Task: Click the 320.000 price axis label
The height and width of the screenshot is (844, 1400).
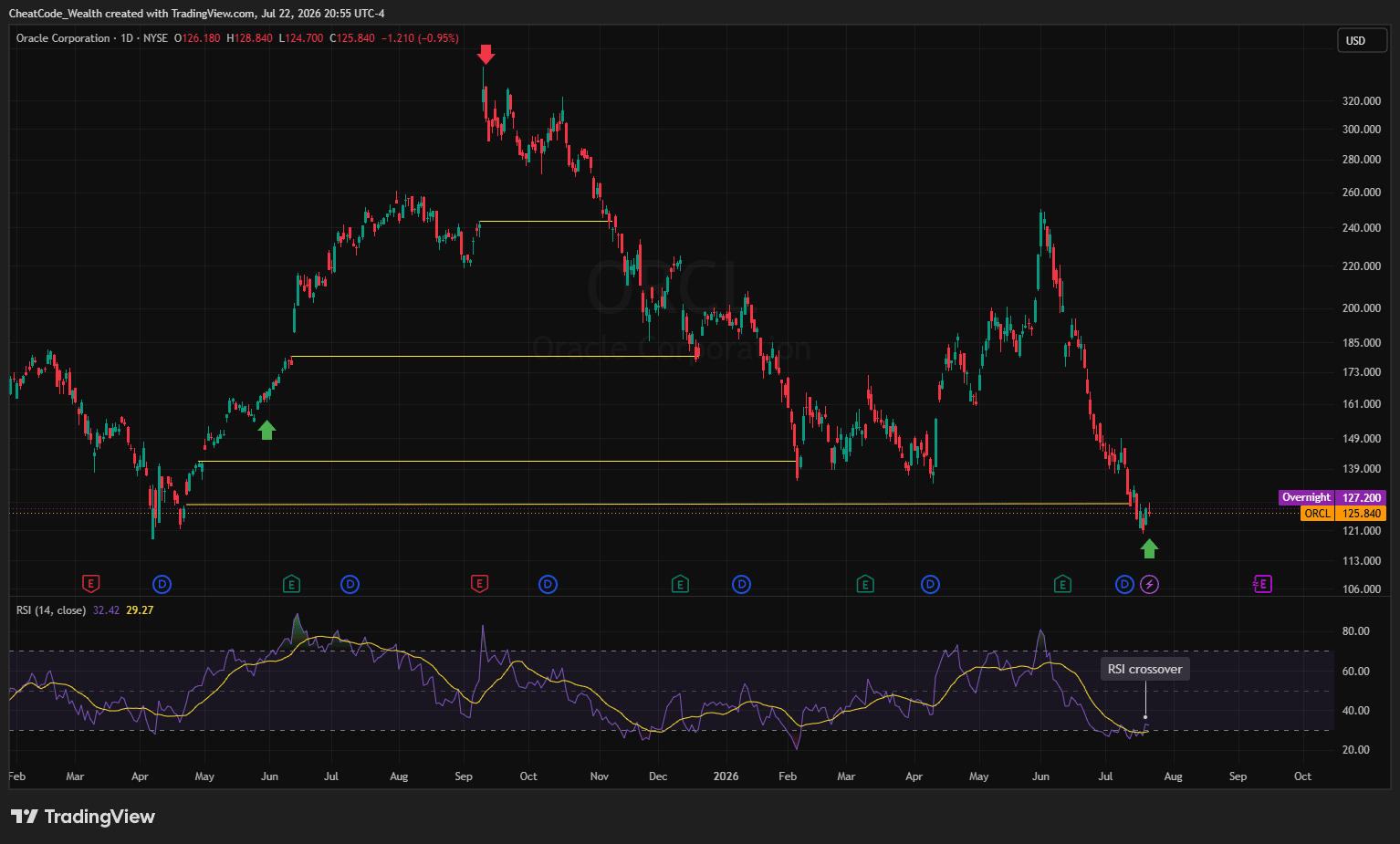Action: click(x=1362, y=101)
